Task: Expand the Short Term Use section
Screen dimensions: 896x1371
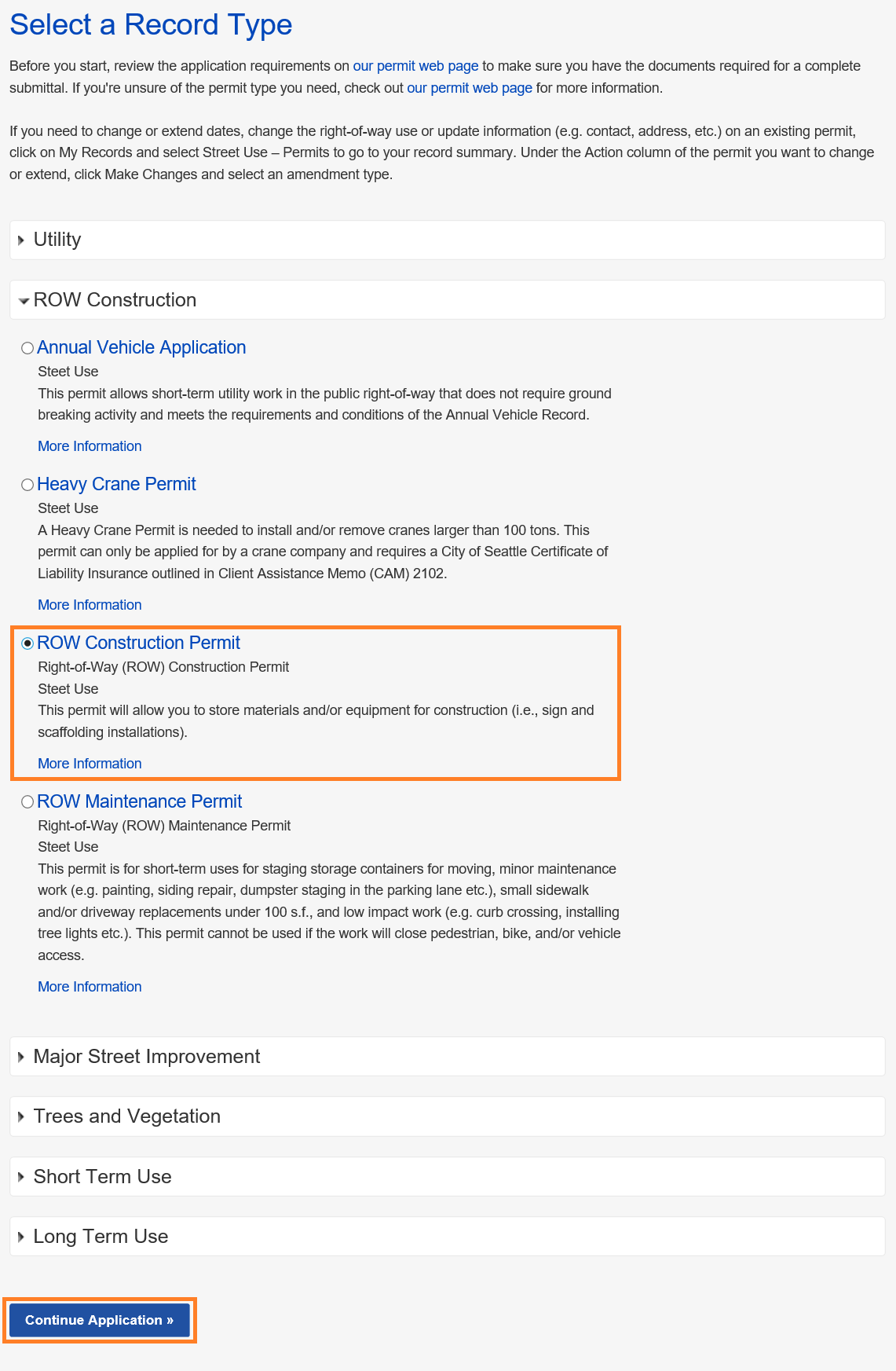Action: click(x=22, y=1178)
